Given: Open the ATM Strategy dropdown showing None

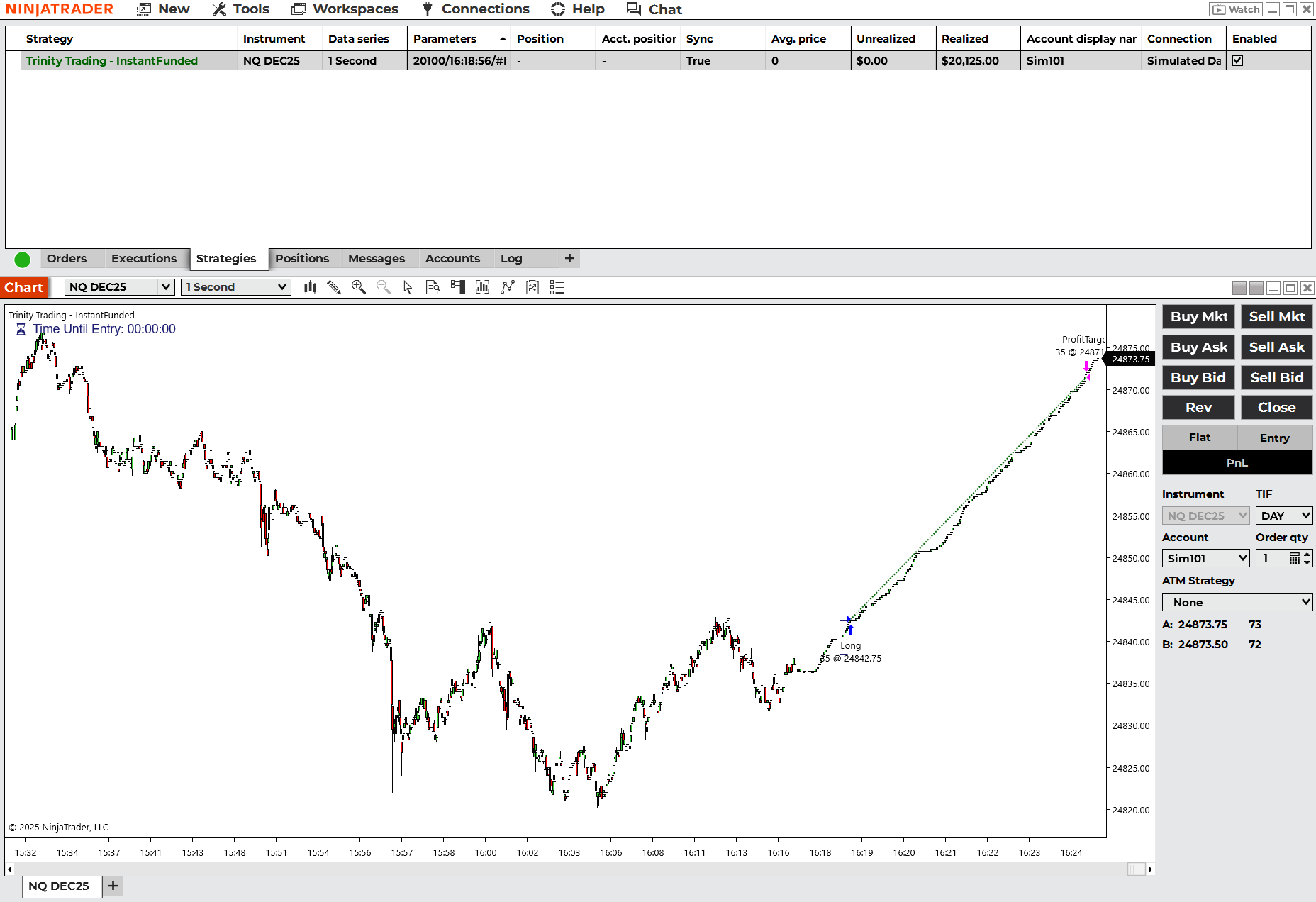Looking at the screenshot, I should [x=1237, y=601].
